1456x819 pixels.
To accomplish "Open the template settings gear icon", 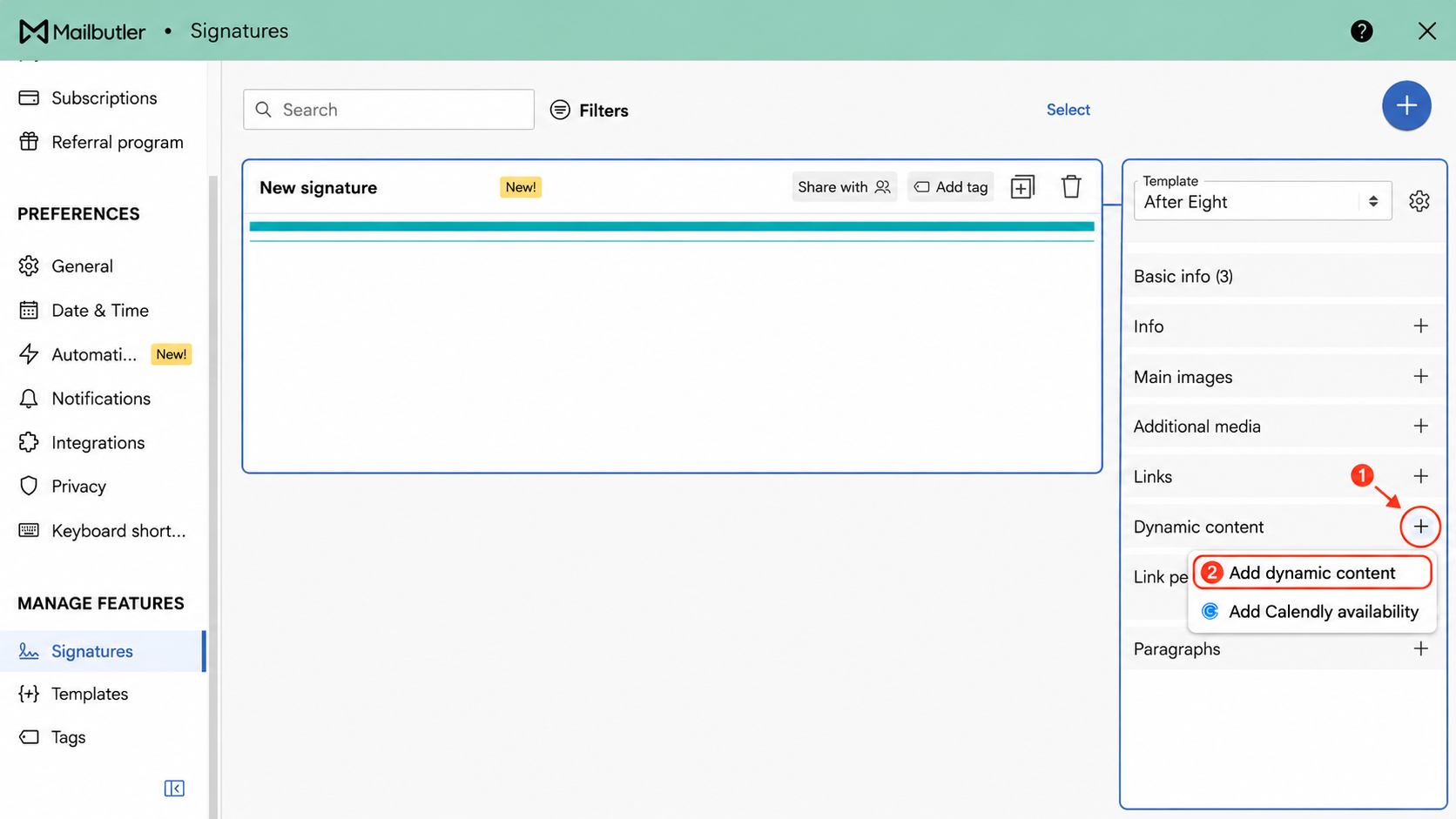I will [x=1419, y=201].
